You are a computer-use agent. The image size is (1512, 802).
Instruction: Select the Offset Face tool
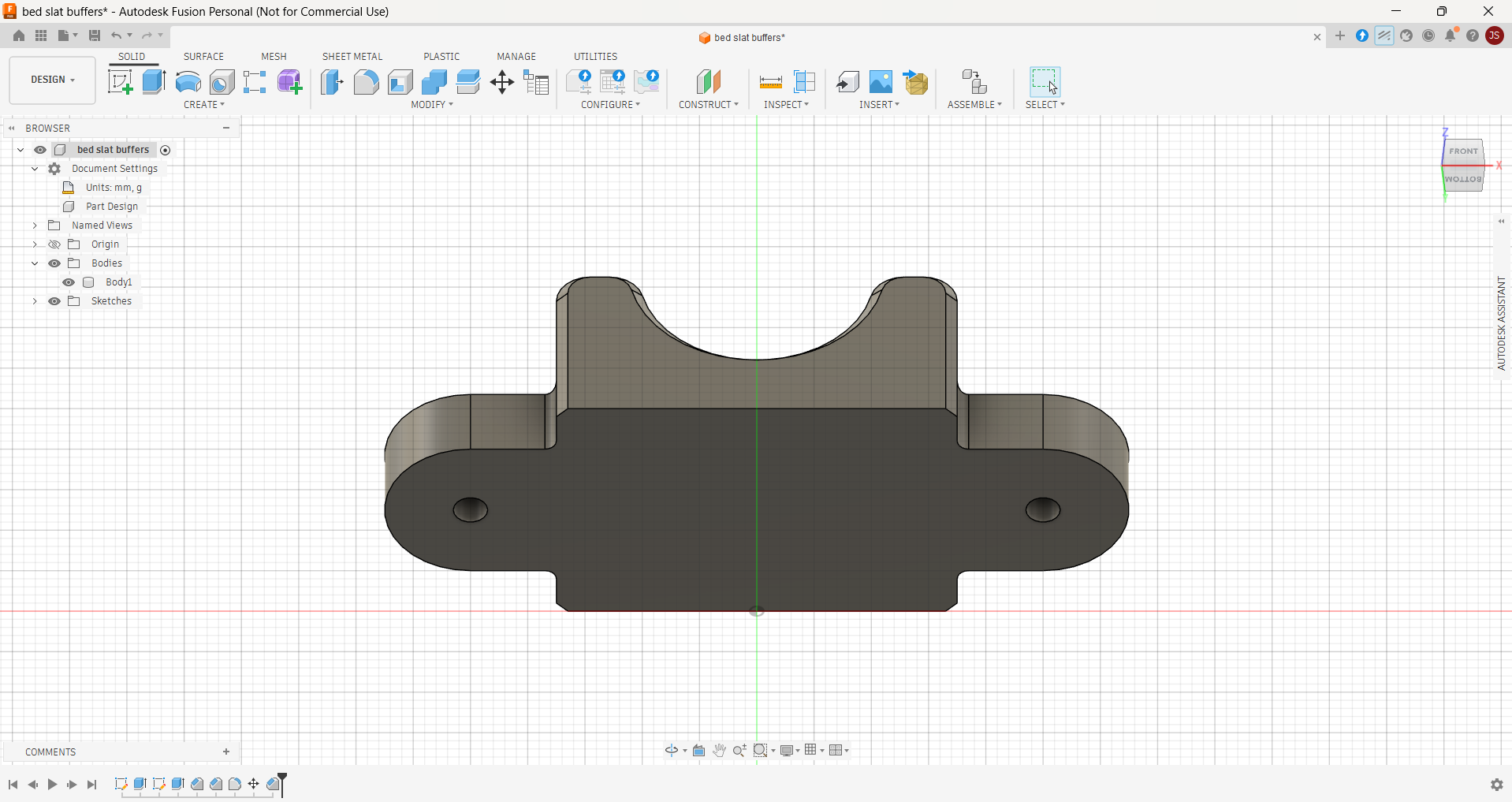(467, 82)
